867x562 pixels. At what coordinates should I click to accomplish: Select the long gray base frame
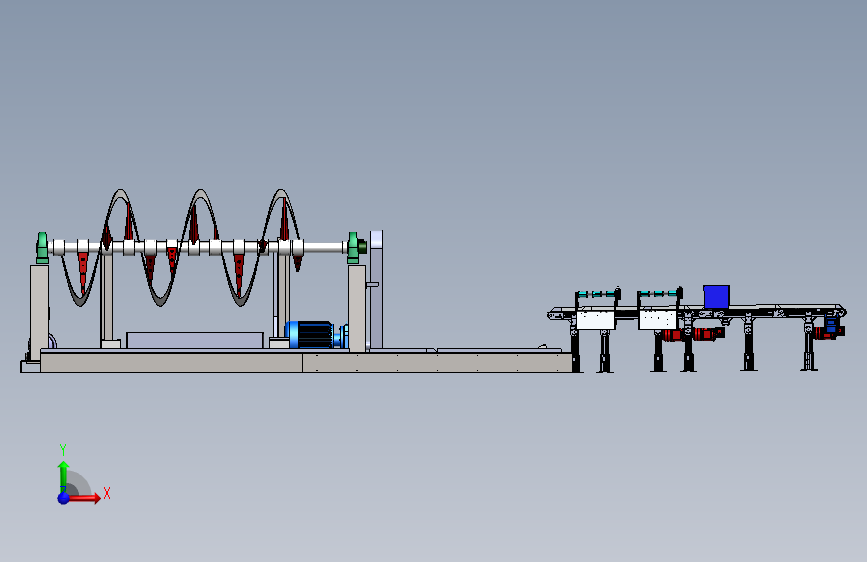pyautogui.click(x=306, y=362)
